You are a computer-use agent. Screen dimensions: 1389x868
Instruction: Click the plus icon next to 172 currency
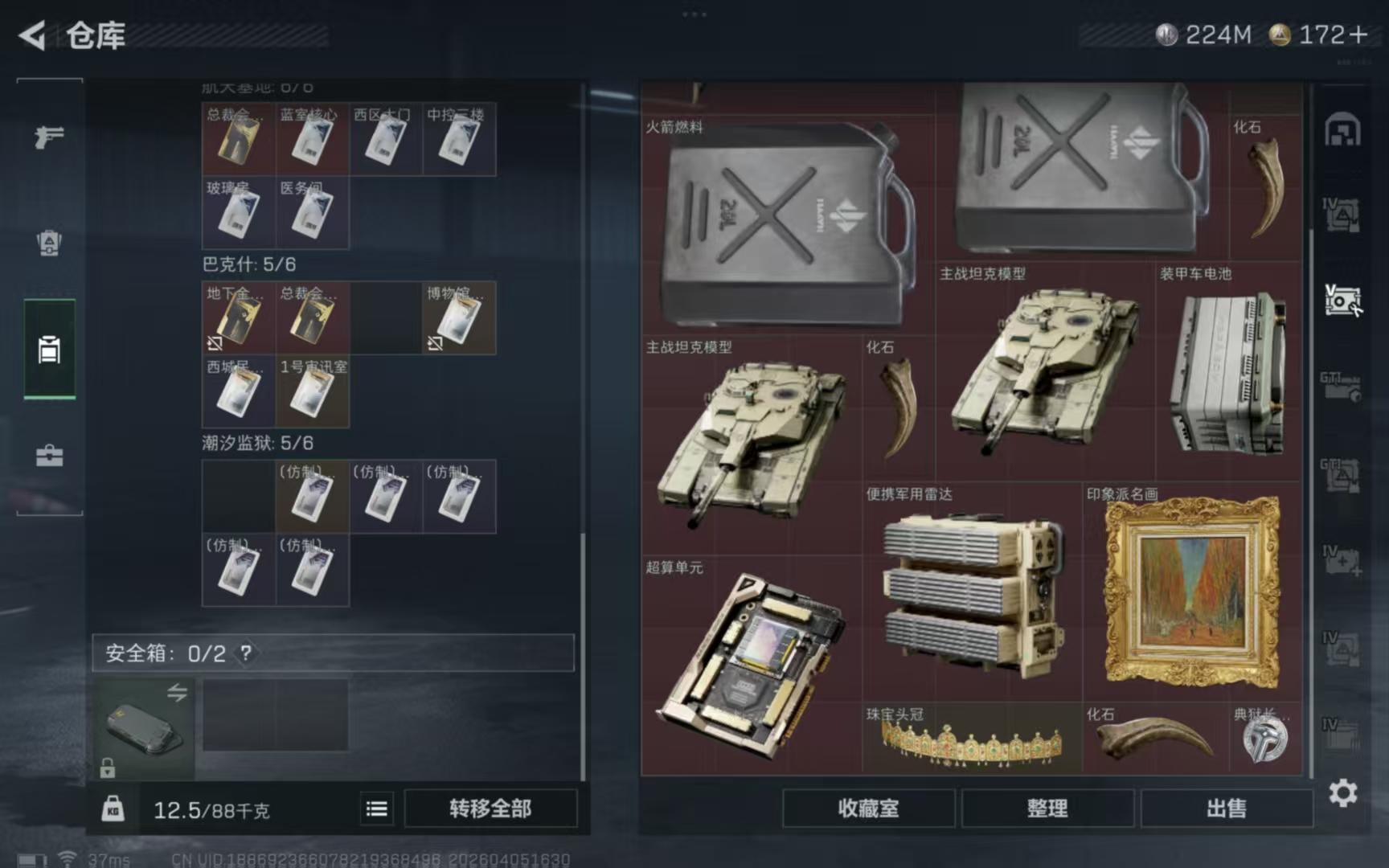[1358, 35]
